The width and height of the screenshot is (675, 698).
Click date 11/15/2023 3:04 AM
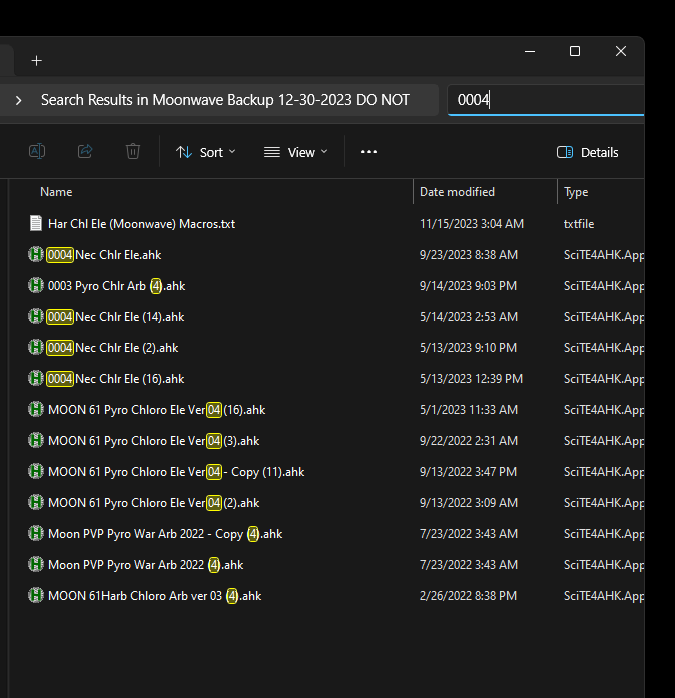pyautogui.click(x=472, y=223)
